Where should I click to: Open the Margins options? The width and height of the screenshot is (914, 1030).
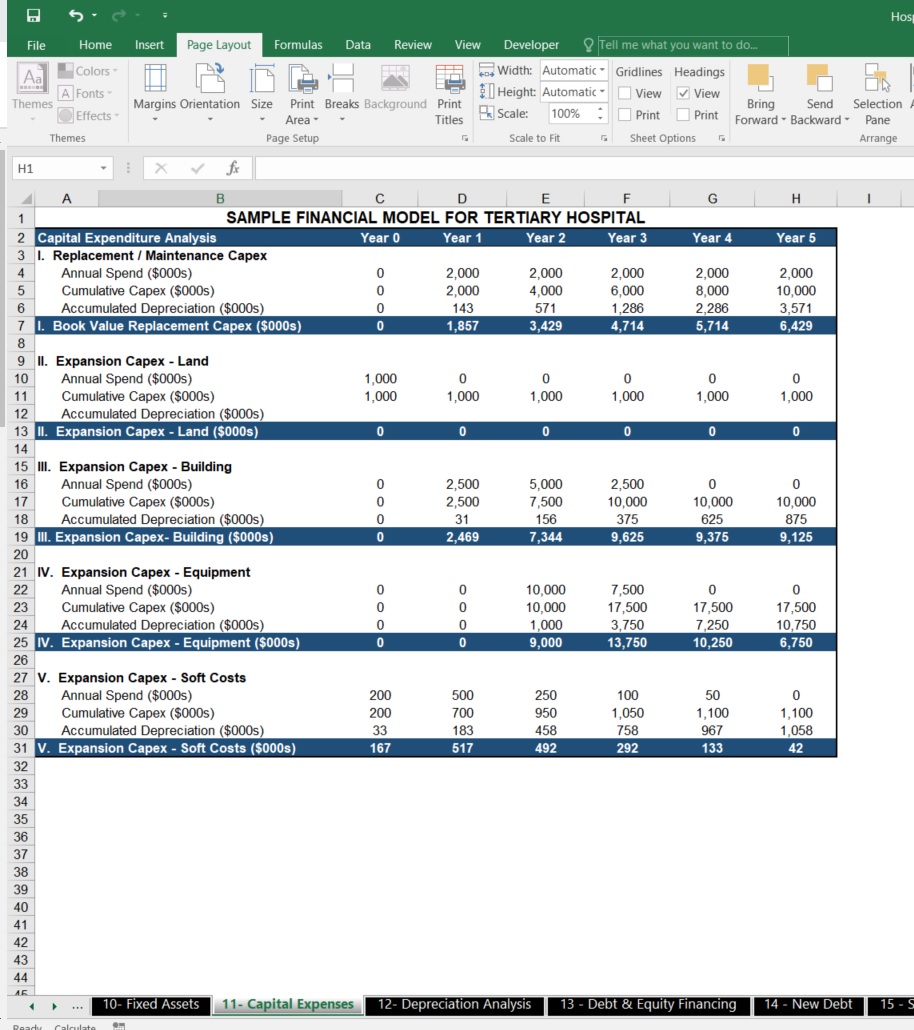coord(154,93)
